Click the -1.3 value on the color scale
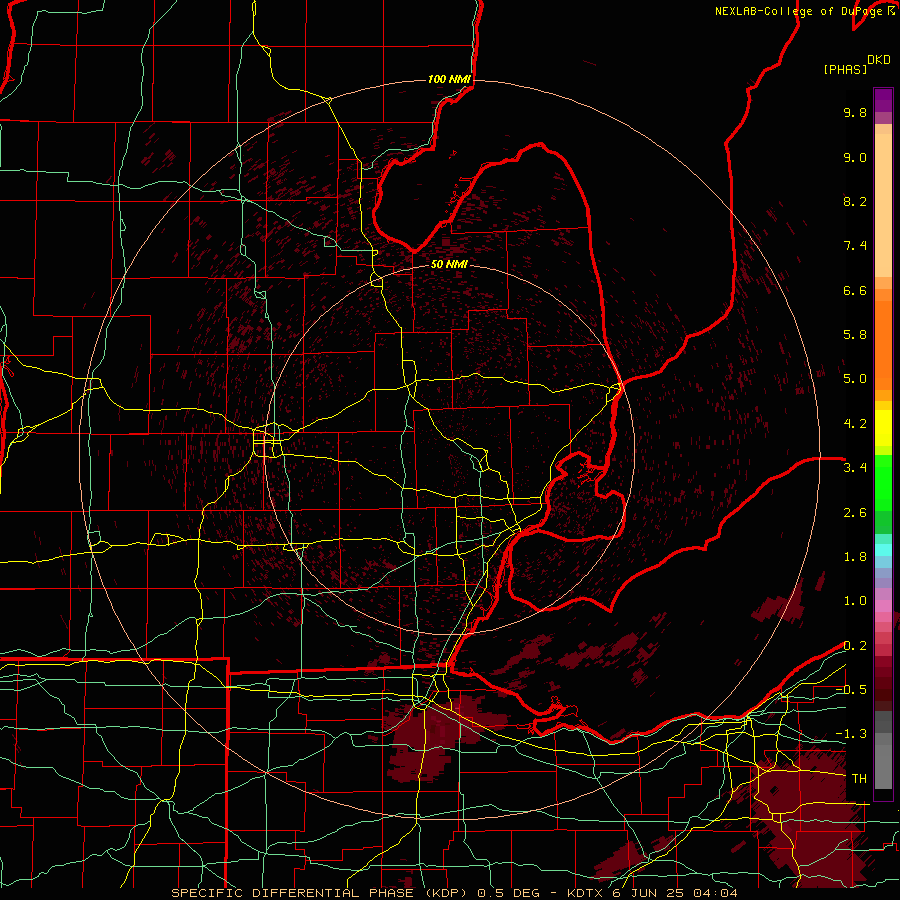Viewport: 900px width, 900px height. point(851,734)
